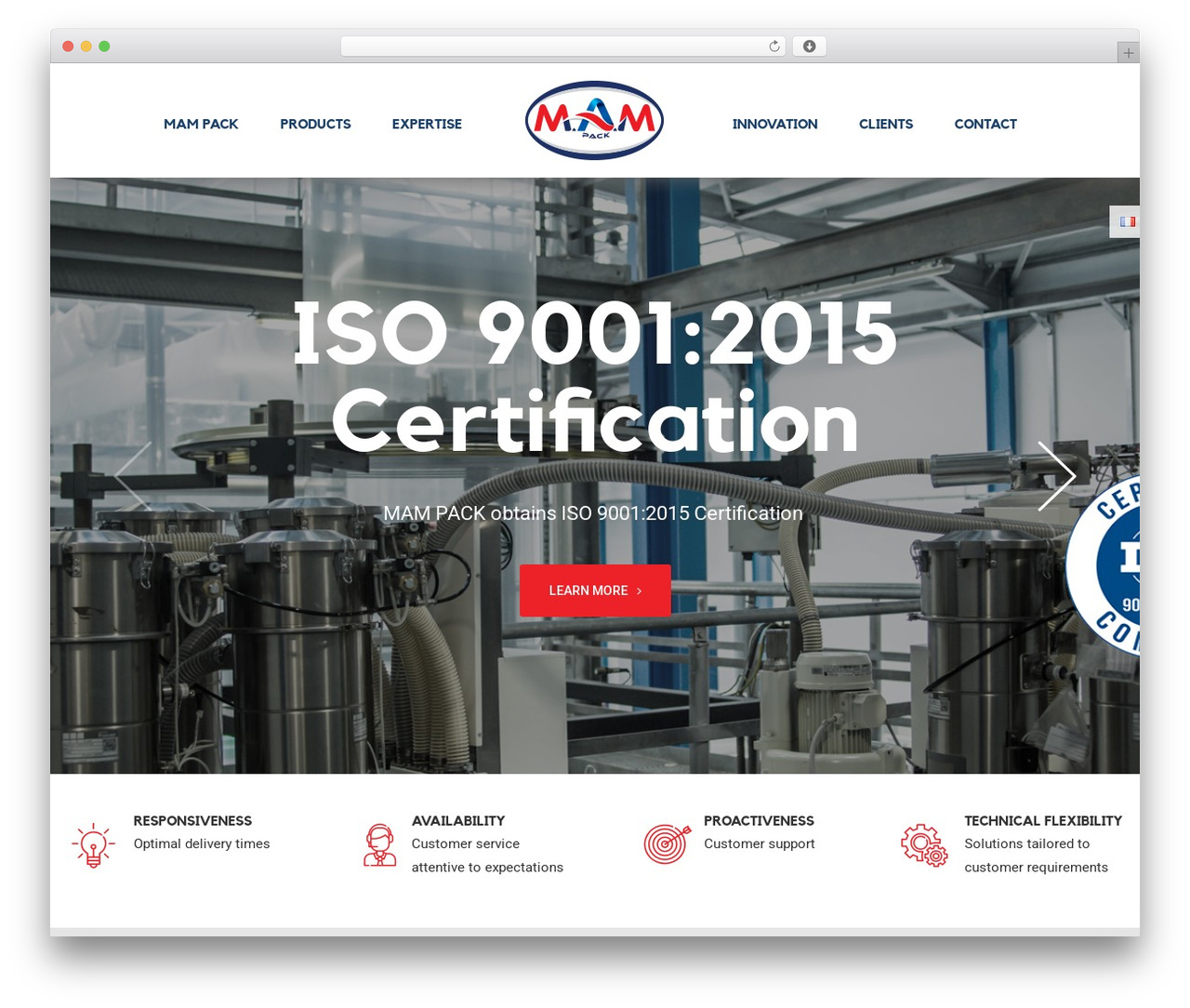The height and width of the screenshot is (1008, 1190).
Task: Focus the browser address bar
Action: click(563, 46)
